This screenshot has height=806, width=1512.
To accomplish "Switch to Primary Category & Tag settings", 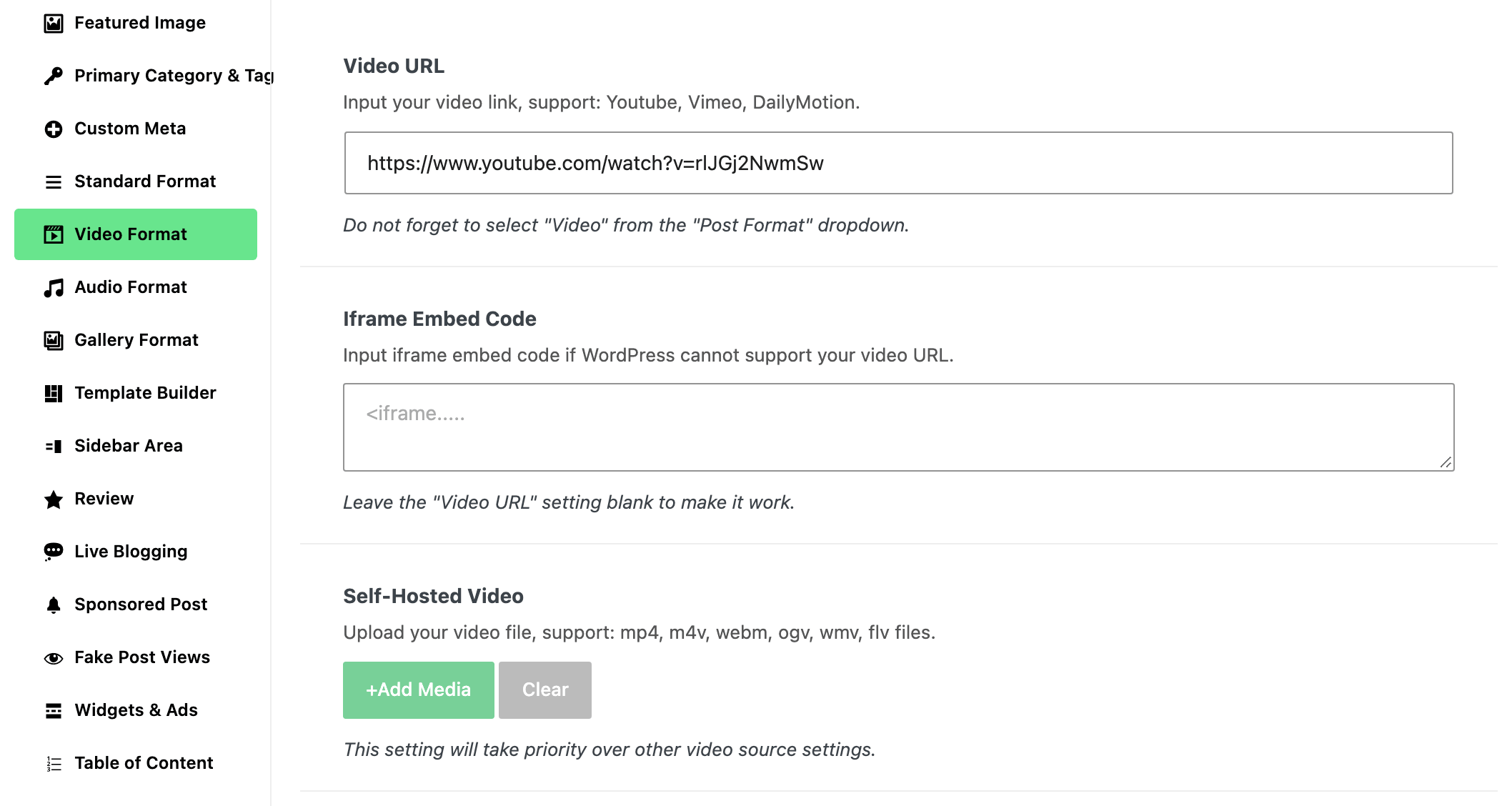I will (136, 76).
